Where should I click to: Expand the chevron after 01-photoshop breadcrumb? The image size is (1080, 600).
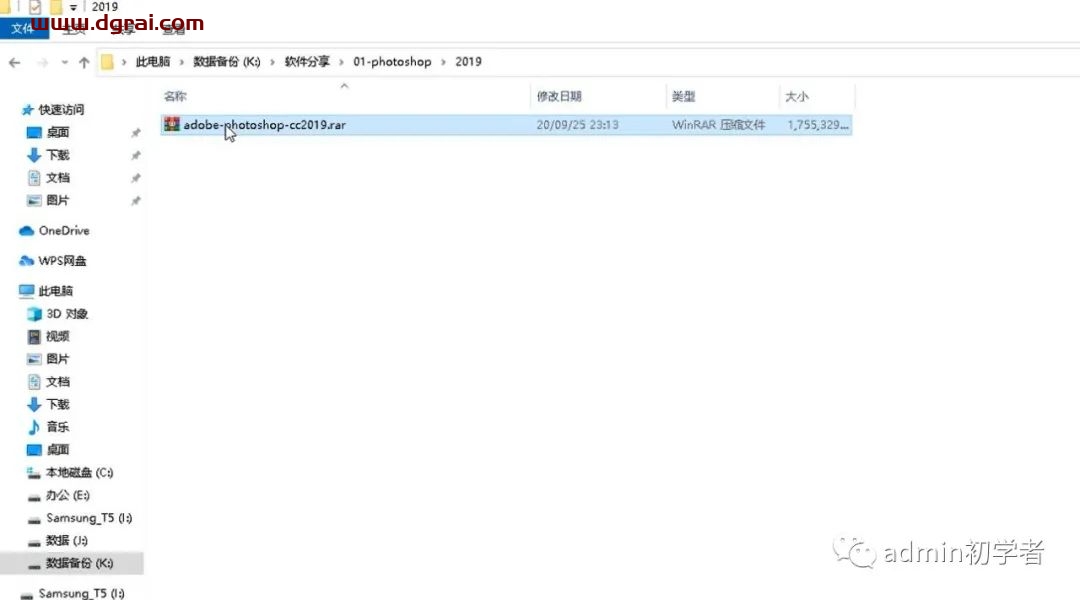coord(443,62)
